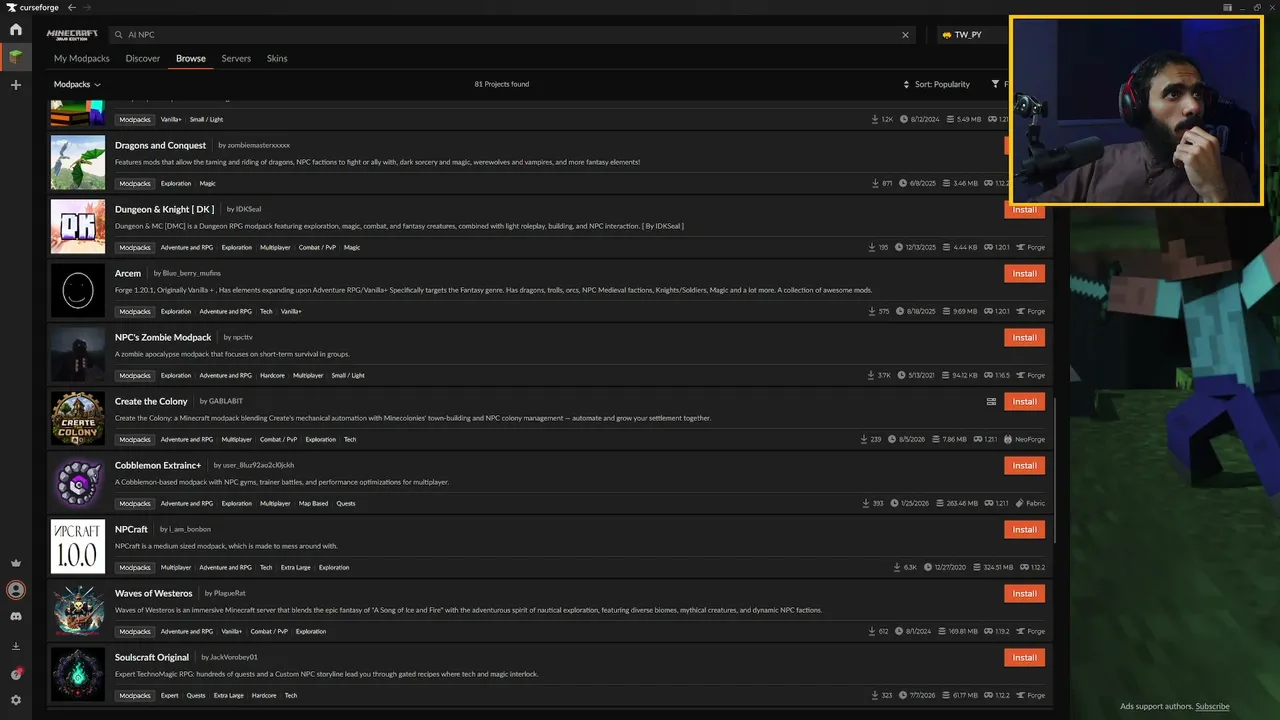
Task: Click the Map Based tag on Cobblemon Extrainc+
Action: (313, 504)
